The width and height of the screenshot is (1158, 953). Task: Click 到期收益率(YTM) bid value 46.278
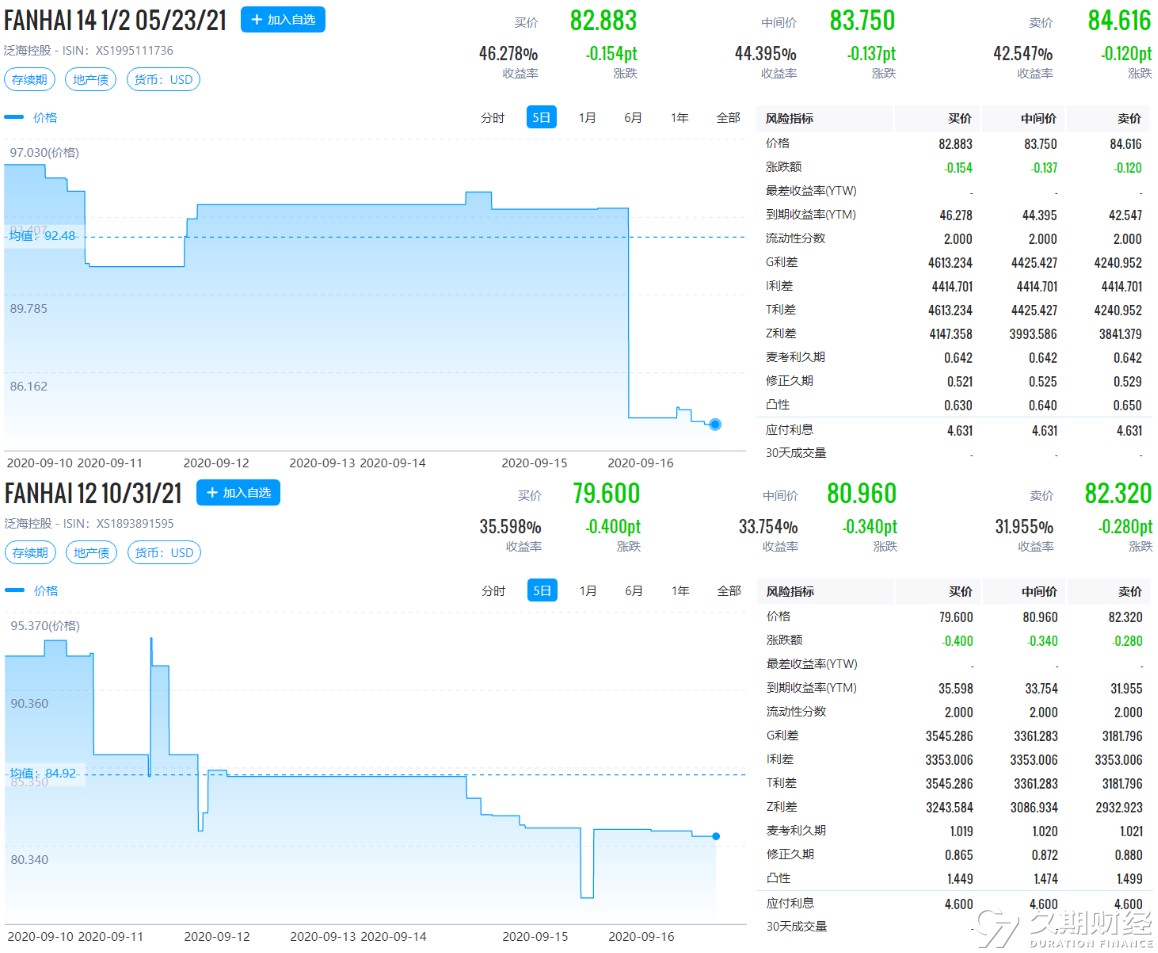tap(956, 215)
